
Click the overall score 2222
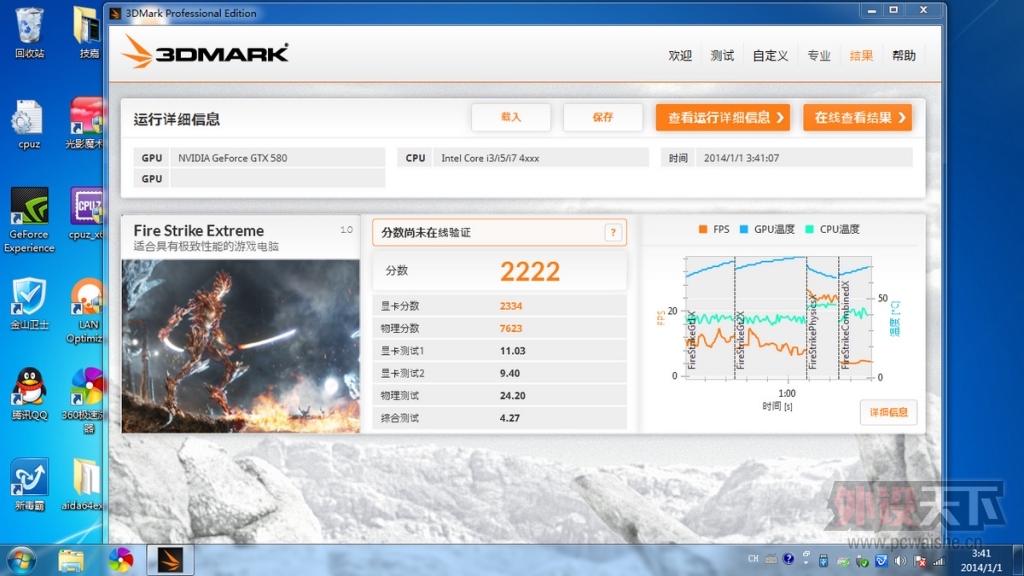point(530,272)
